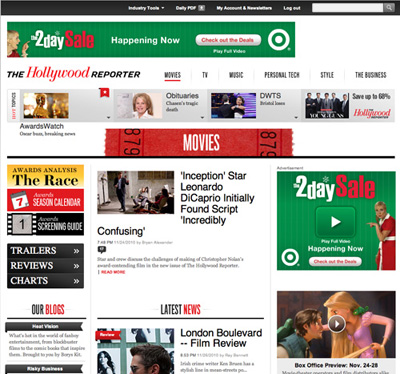
Task: Click Check out the Deals banner button
Action: (x=228, y=40)
